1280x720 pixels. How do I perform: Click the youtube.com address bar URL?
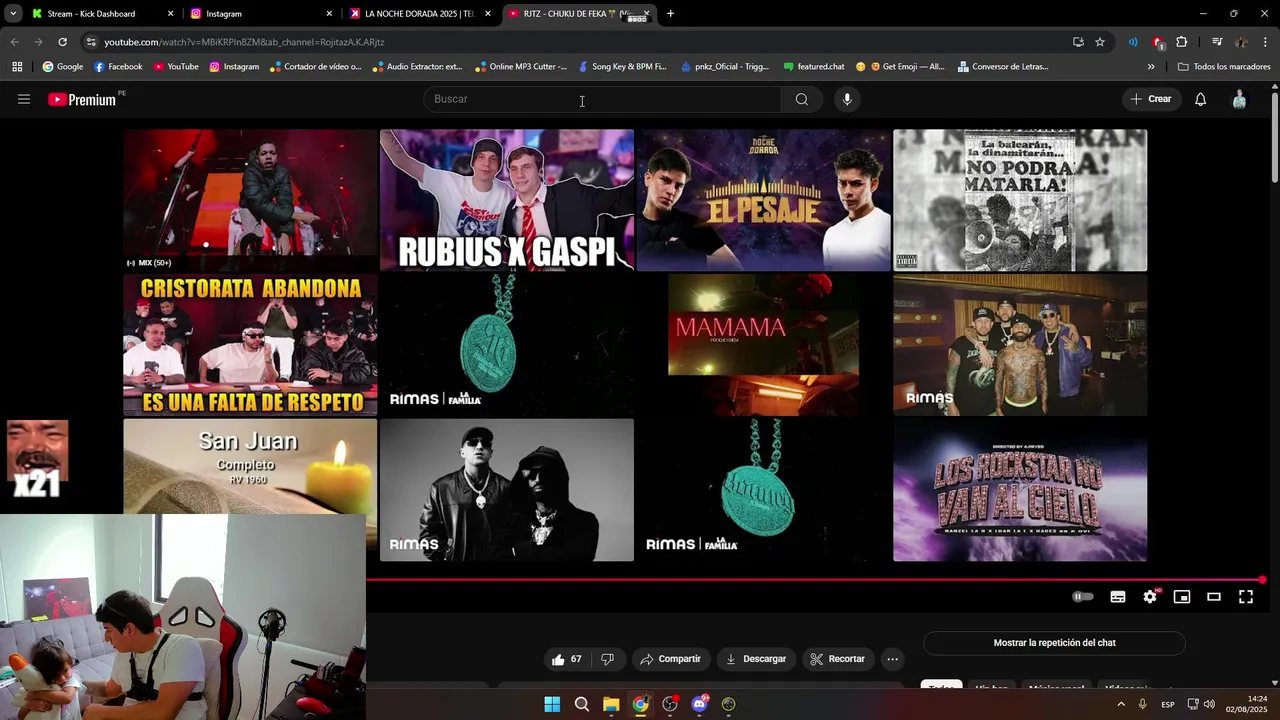coord(244,42)
